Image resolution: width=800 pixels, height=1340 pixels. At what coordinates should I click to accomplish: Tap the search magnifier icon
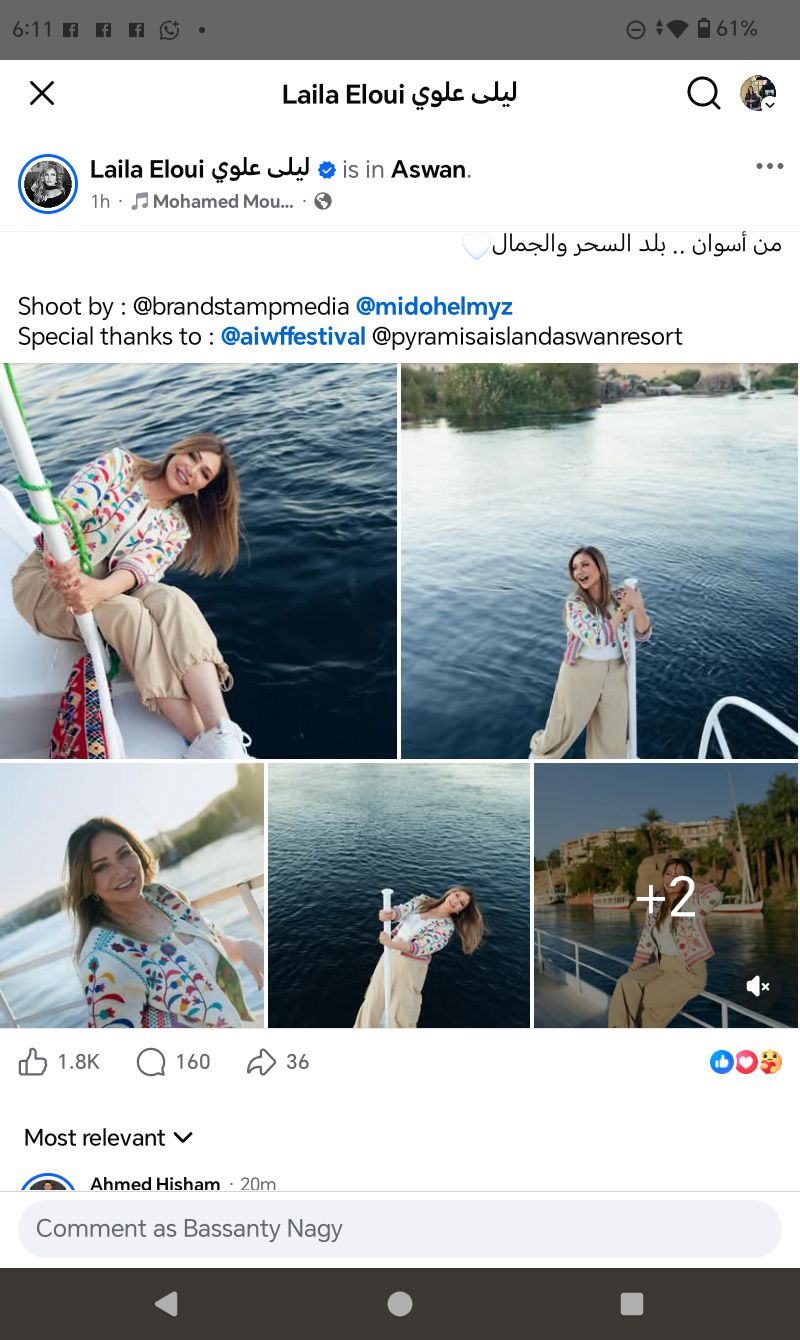[704, 94]
